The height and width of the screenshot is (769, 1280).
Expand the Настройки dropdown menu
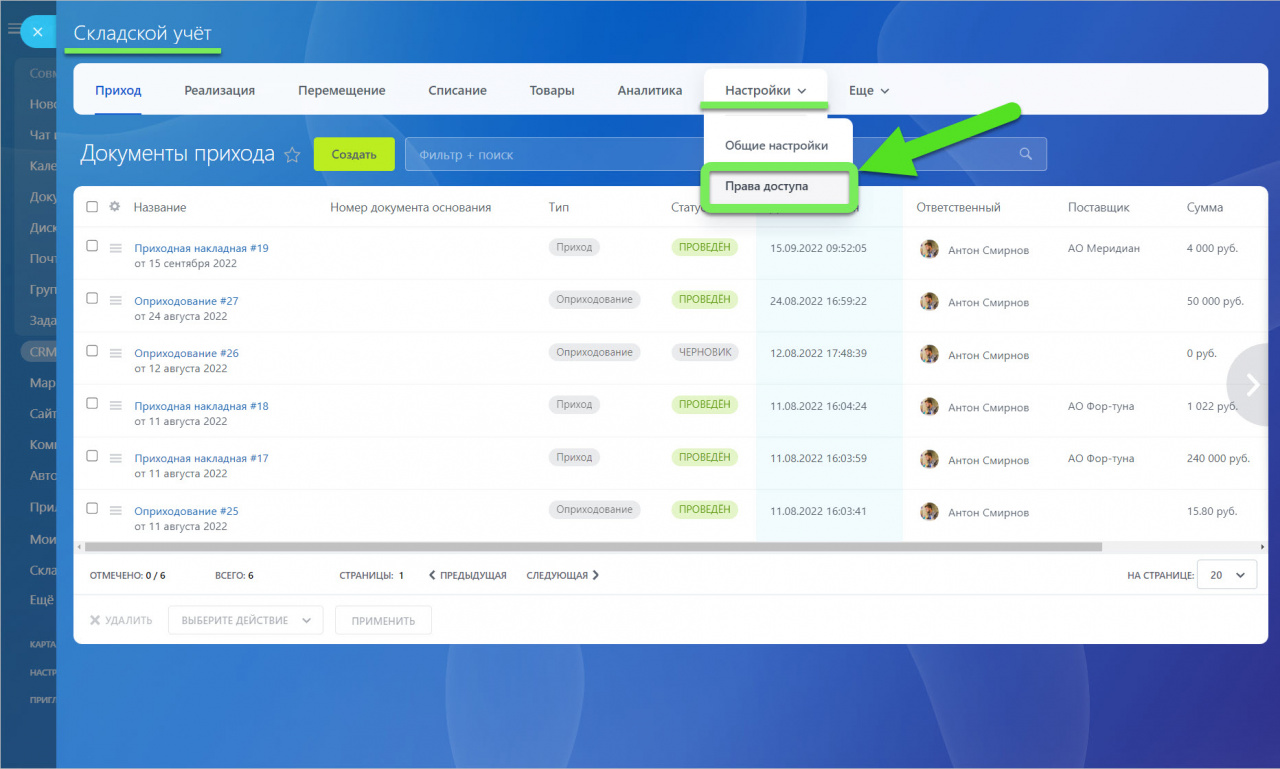(765, 90)
